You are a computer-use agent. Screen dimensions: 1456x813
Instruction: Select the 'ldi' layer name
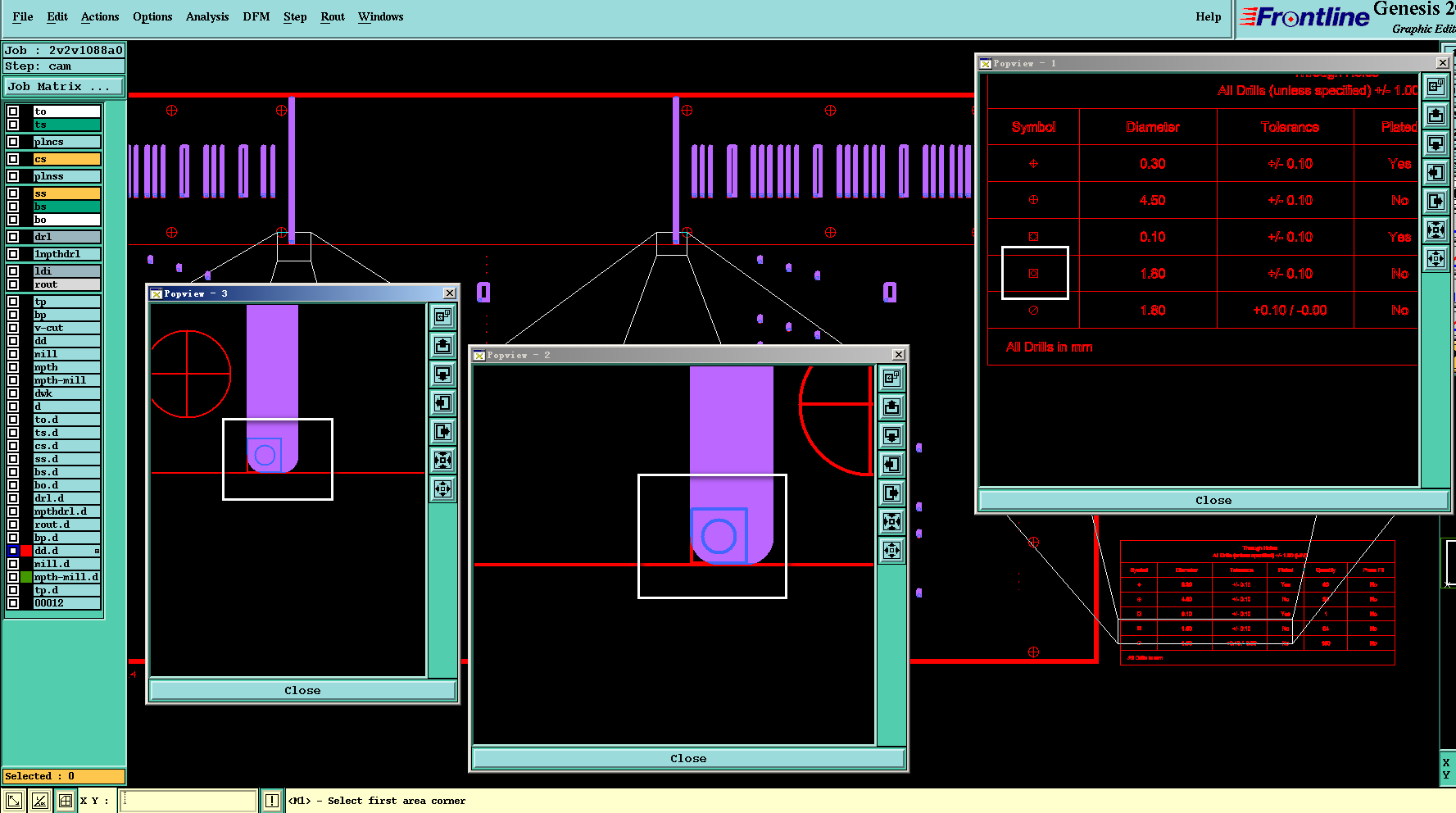(x=66, y=271)
